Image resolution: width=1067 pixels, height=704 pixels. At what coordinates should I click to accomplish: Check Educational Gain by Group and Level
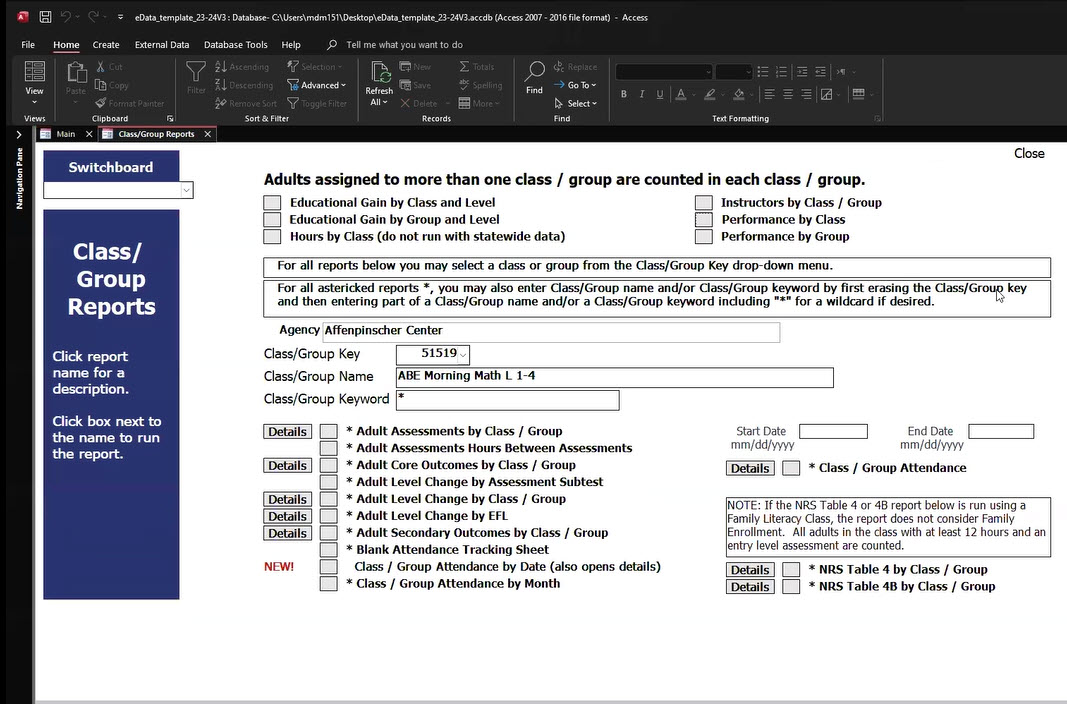272,220
